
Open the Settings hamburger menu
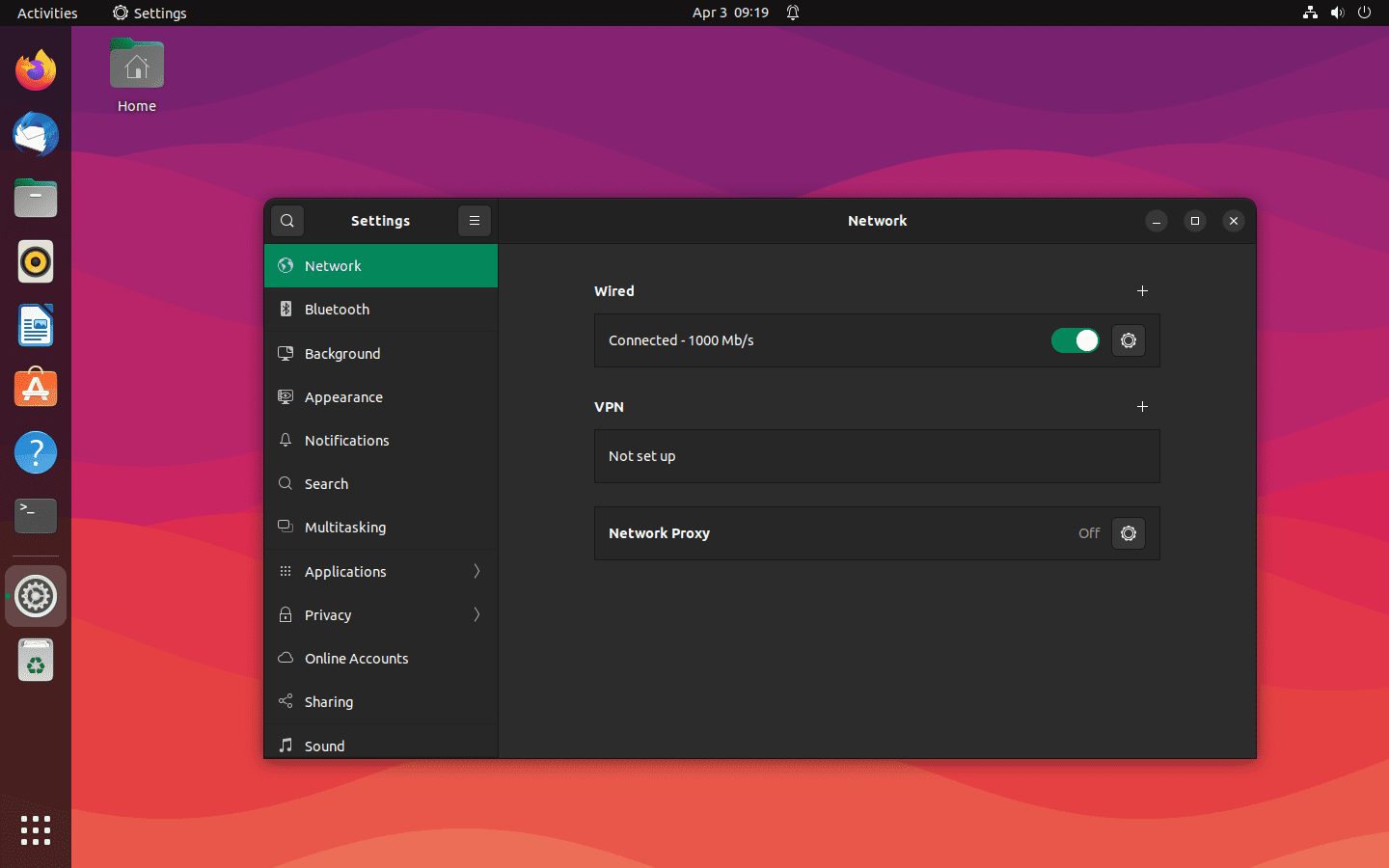click(x=475, y=221)
